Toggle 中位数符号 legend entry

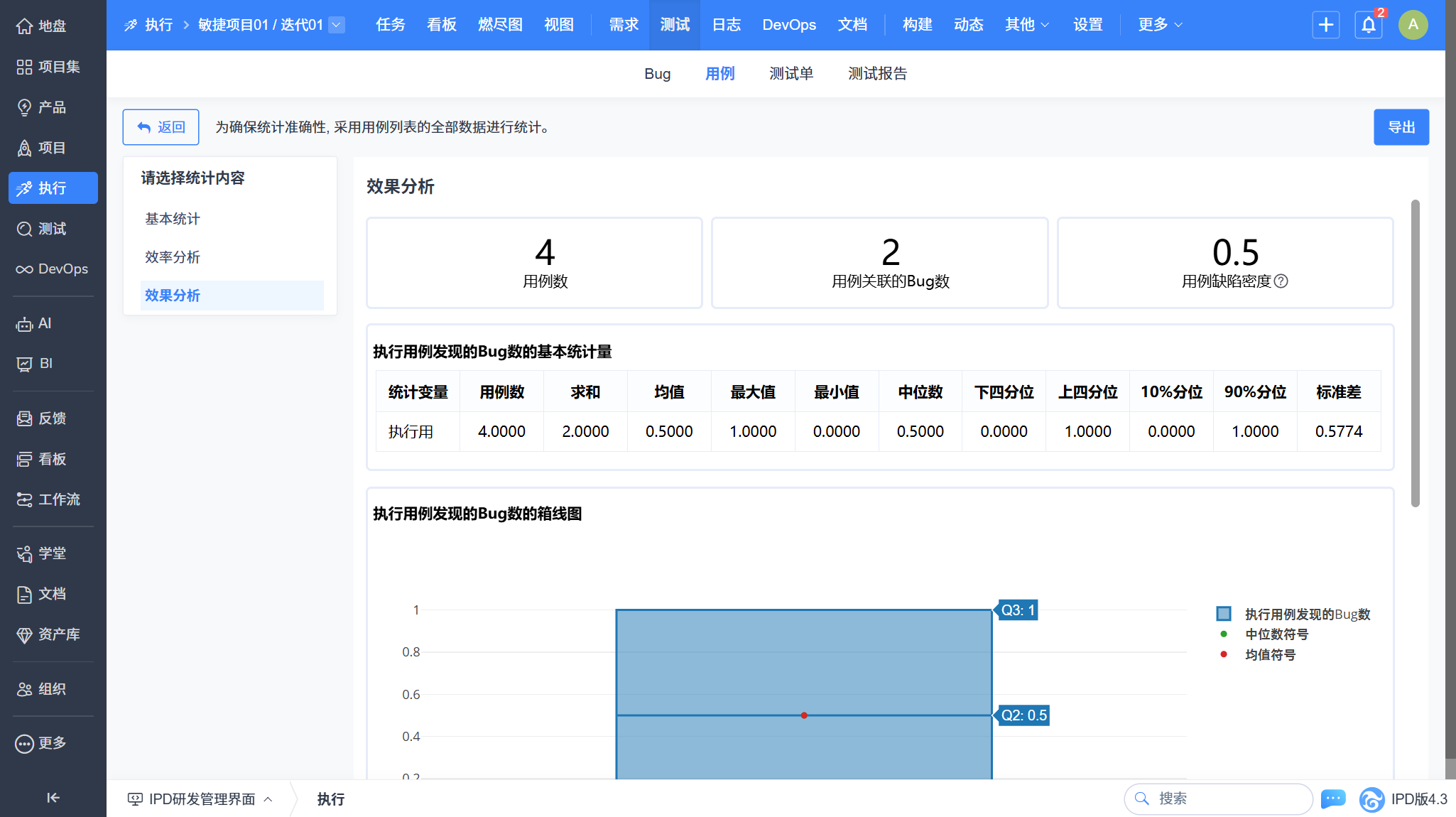1276,634
